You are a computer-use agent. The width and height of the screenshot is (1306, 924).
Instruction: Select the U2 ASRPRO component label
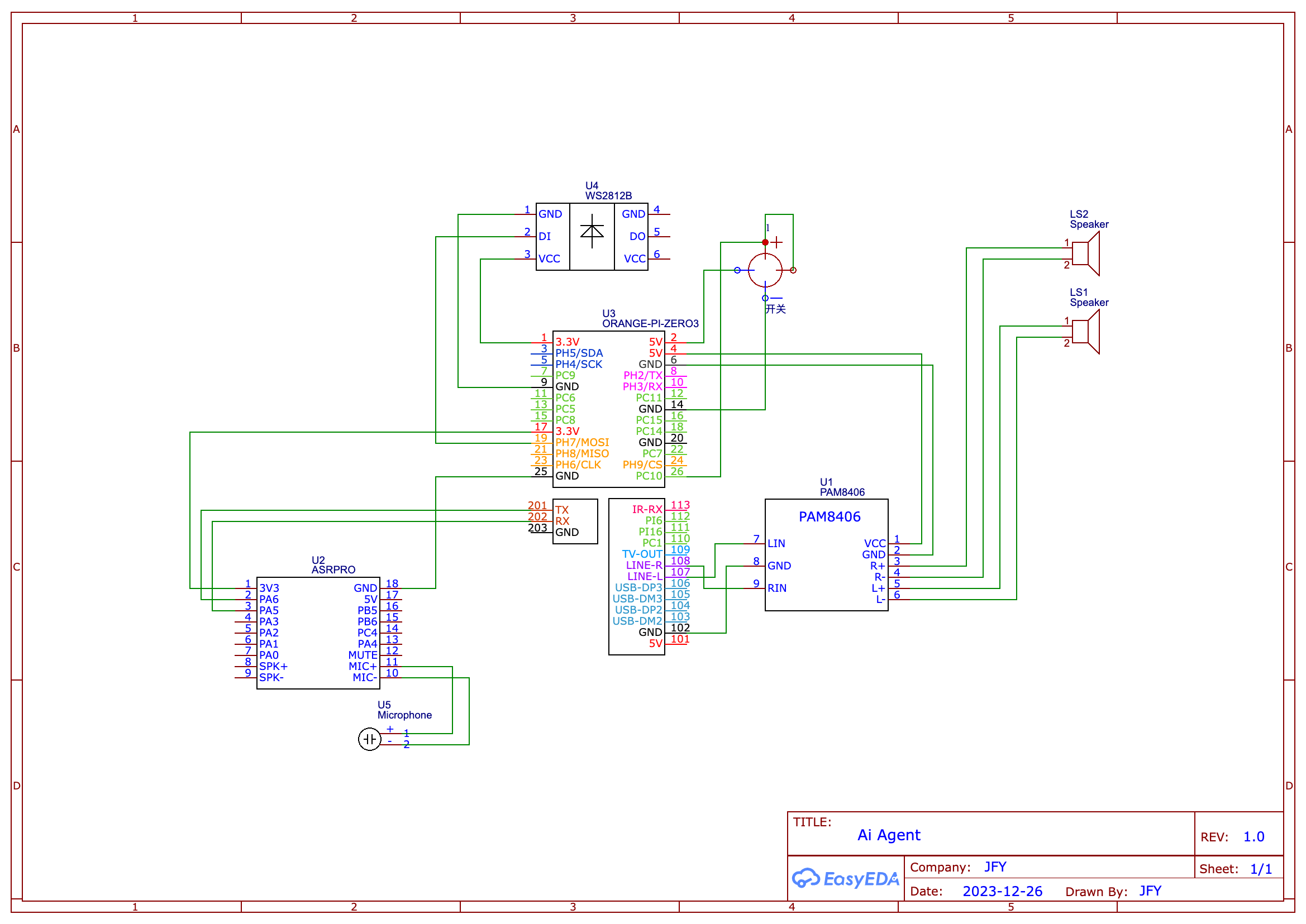(333, 565)
